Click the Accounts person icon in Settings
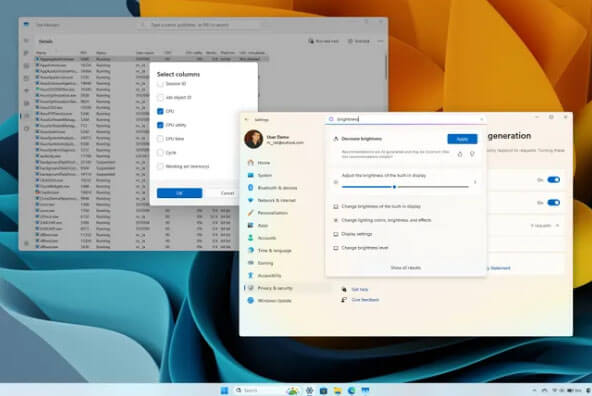 [250, 238]
